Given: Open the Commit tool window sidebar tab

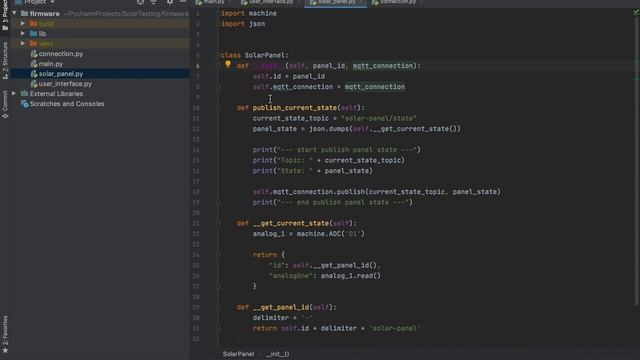Looking at the screenshot, I should pyautogui.click(x=5, y=104).
